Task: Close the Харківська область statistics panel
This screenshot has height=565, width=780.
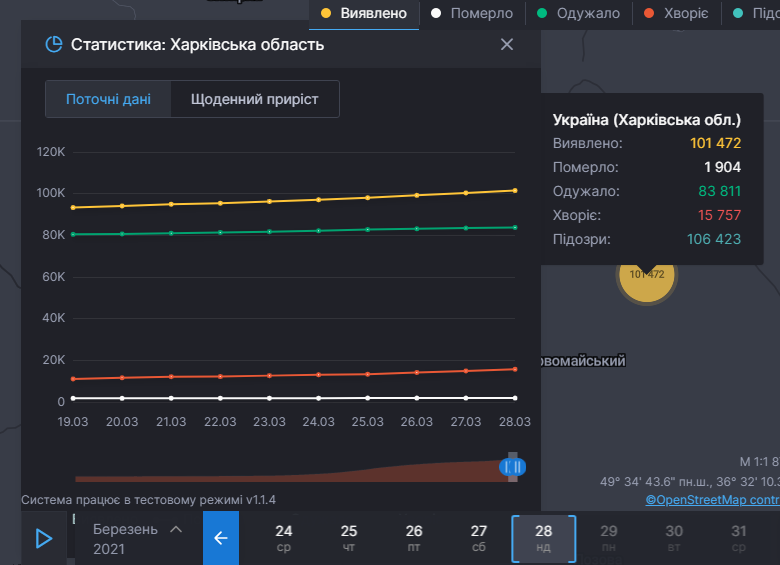Action: (x=506, y=44)
